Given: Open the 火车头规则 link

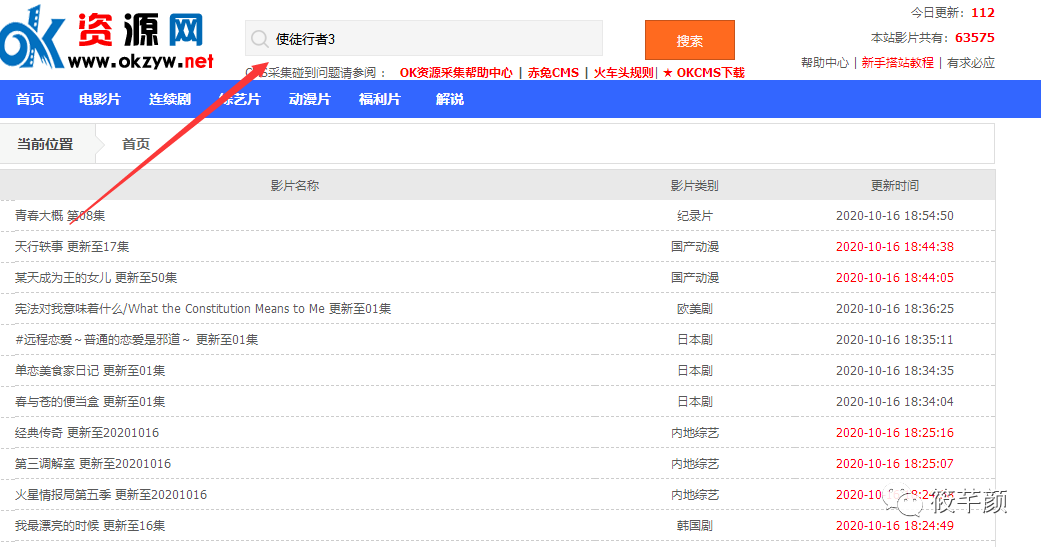Looking at the screenshot, I should [x=623, y=73].
